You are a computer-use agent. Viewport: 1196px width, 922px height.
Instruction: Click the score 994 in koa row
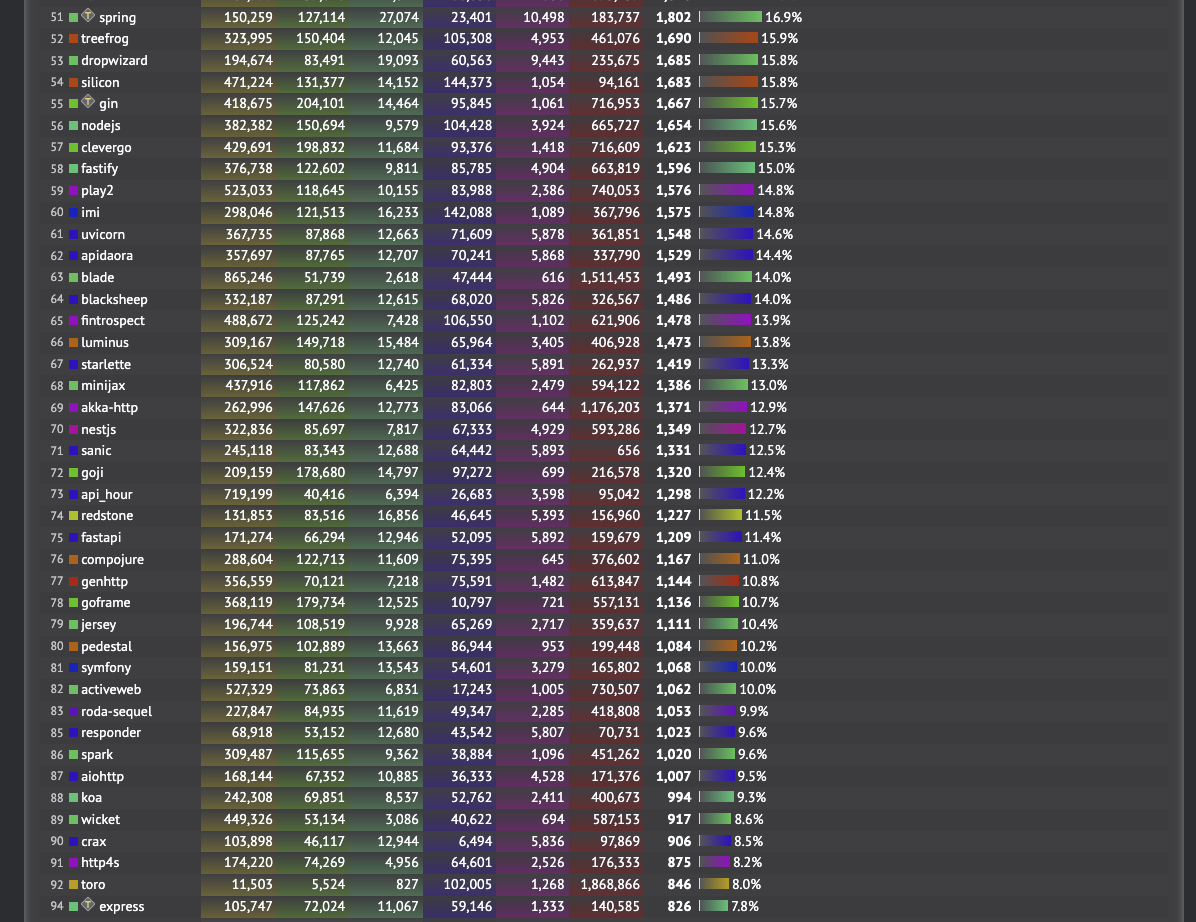(x=679, y=798)
